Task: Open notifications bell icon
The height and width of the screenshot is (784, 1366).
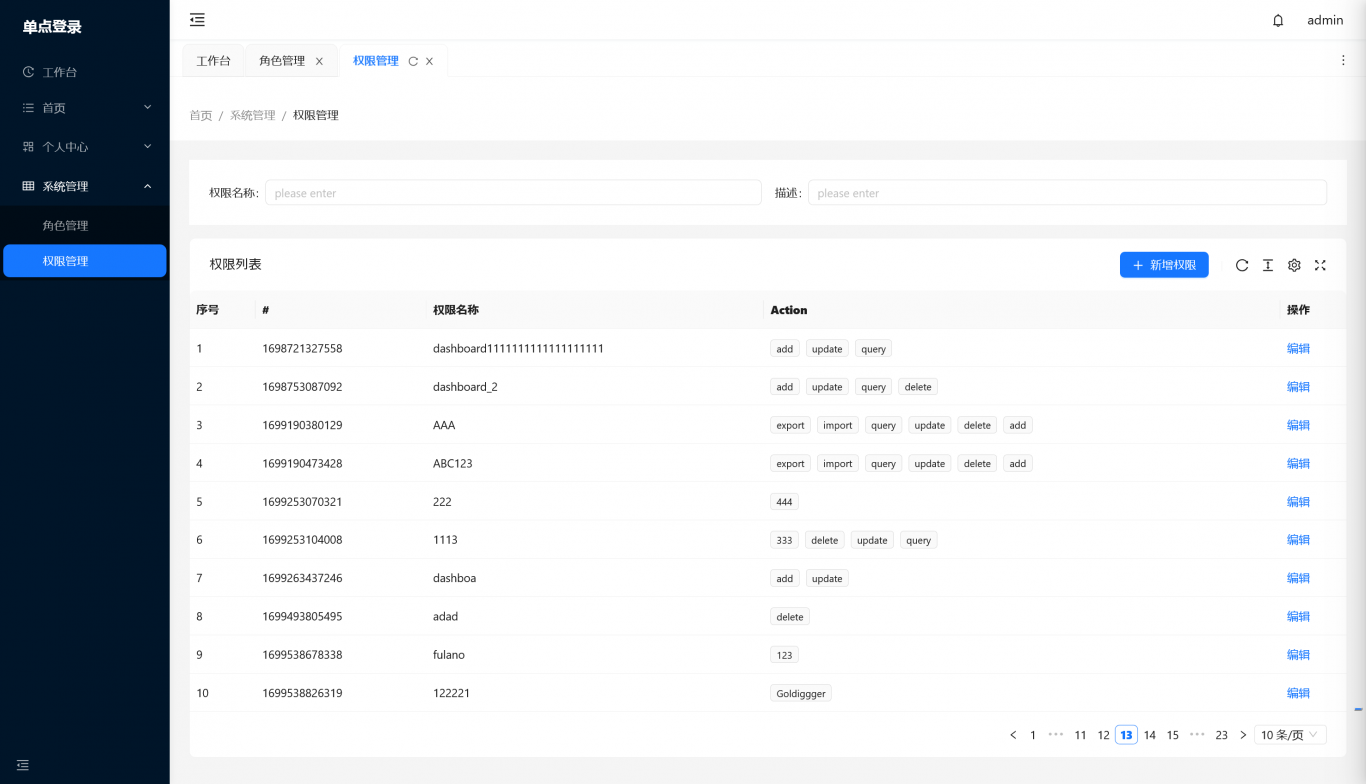Action: pyautogui.click(x=1278, y=20)
